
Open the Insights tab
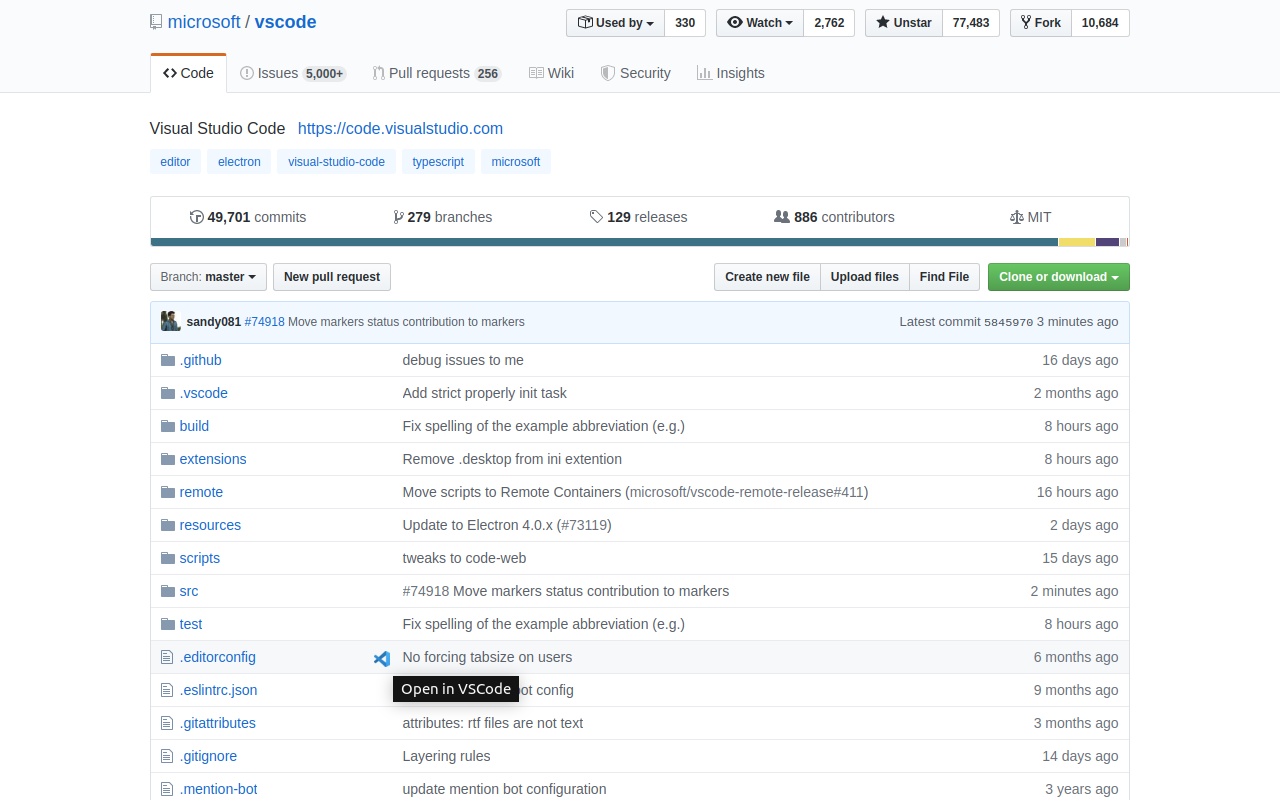(730, 73)
